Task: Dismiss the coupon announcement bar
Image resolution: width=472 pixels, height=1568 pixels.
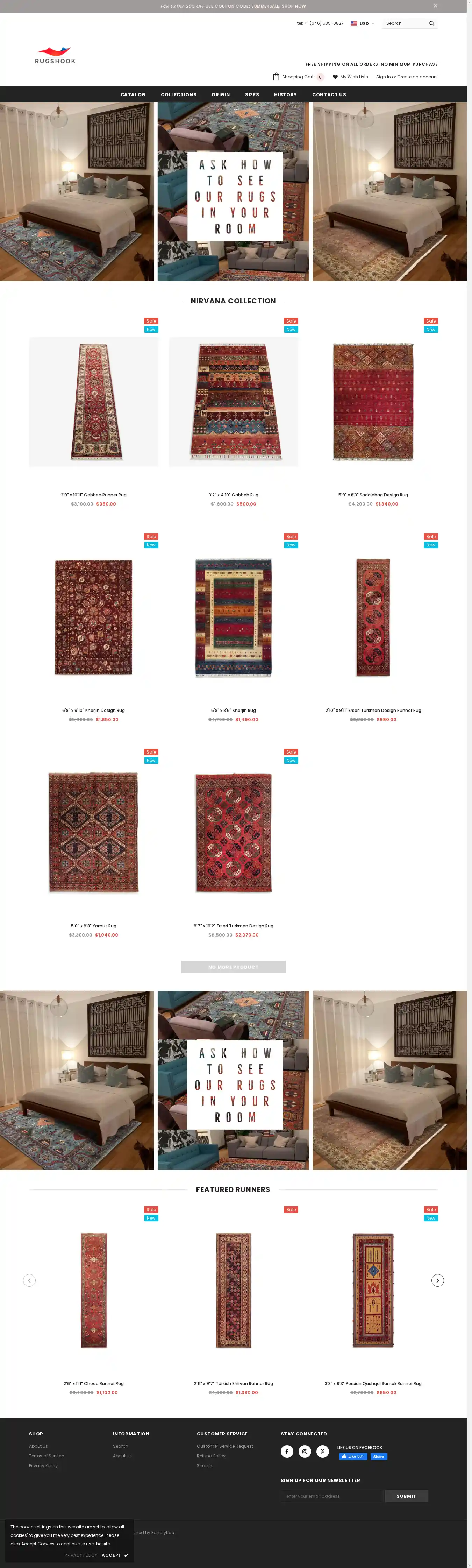Action: (435, 6)
